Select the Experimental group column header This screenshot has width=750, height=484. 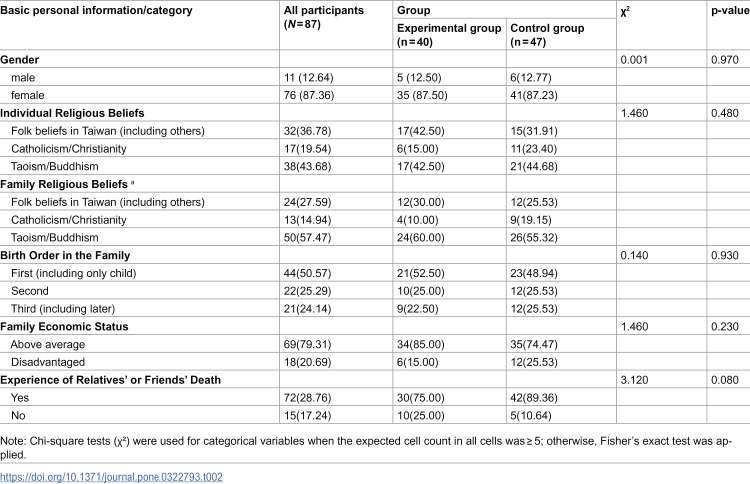(x=449, y=35)
